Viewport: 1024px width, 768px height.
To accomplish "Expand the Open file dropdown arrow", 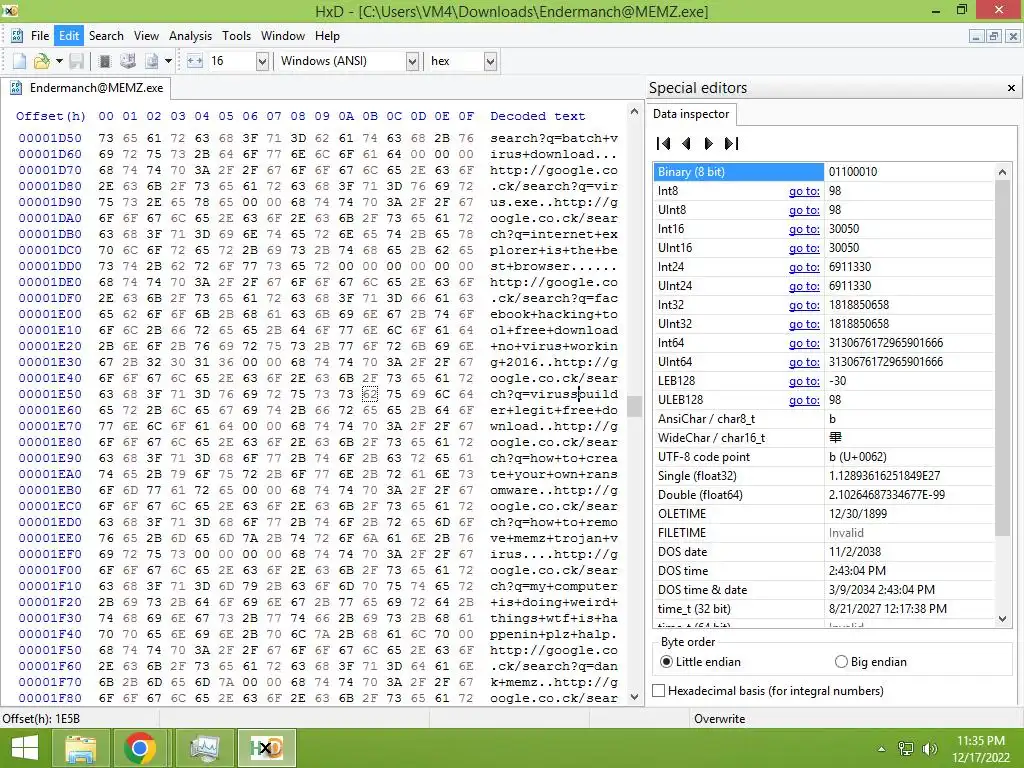I will 59,61.
